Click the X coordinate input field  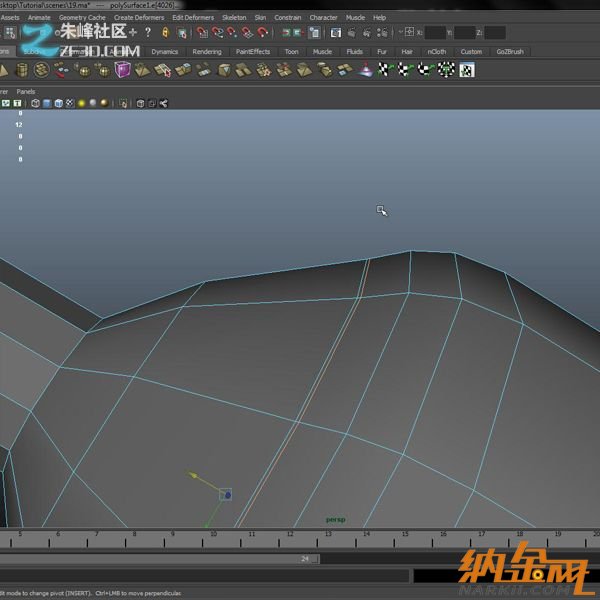(435, 33)
